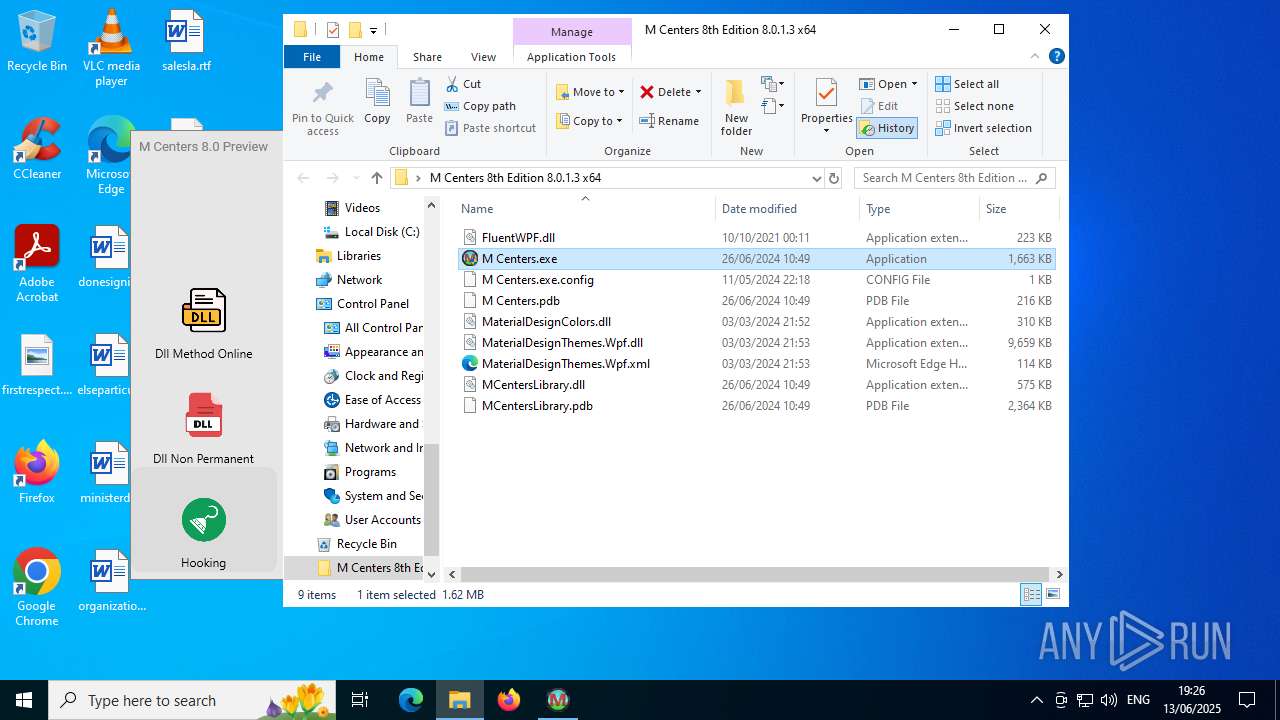This screenshot has width=1280, height=720.
Task: Click the address bar path
Action: [515, 178]
